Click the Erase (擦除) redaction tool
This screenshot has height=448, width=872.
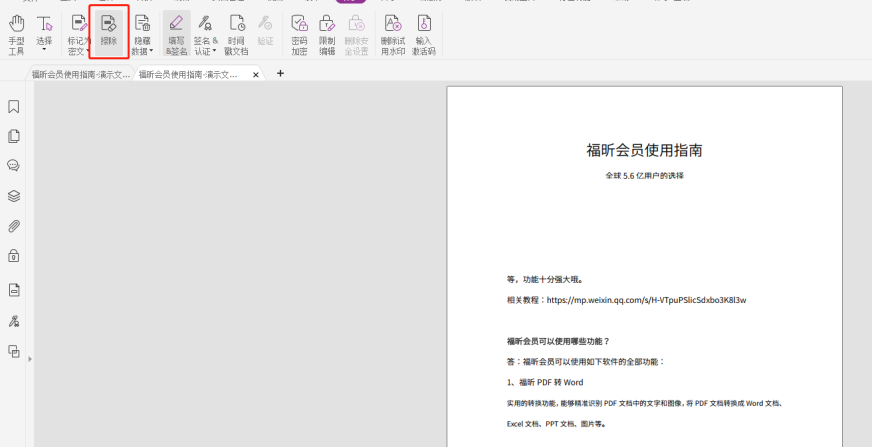point(109,32)
